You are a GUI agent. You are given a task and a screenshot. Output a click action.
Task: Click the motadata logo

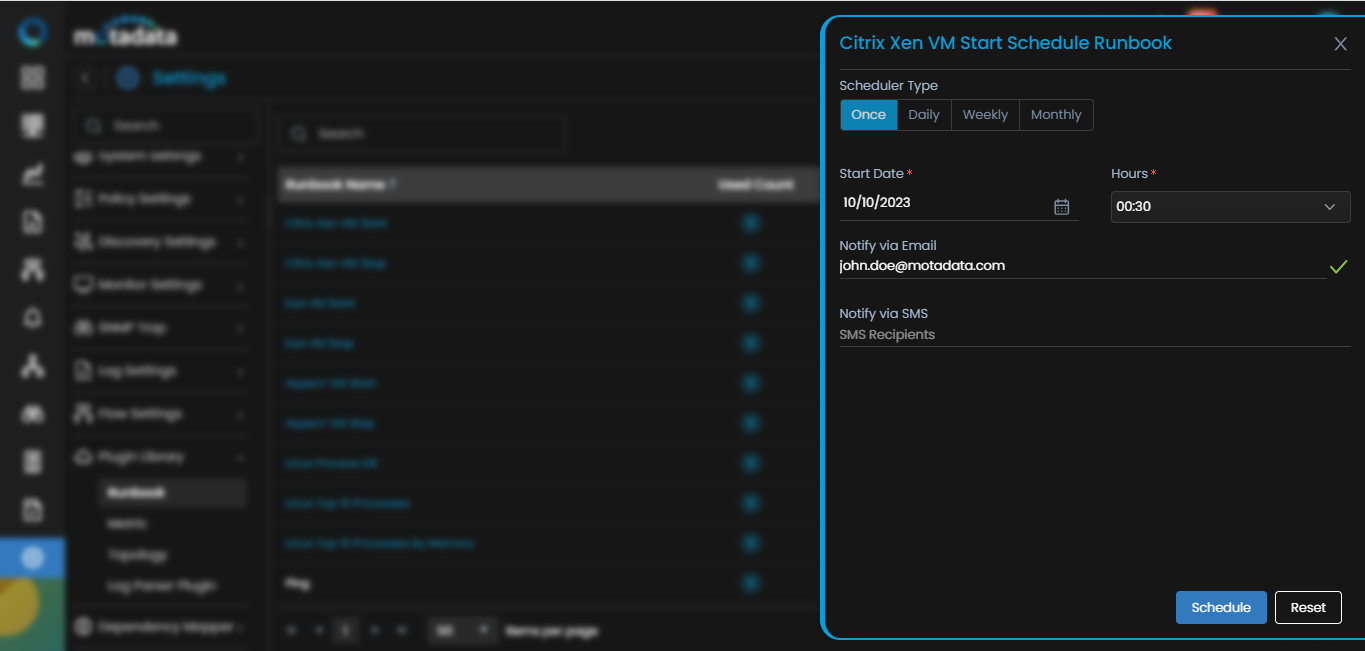click(x=125, y=35)
